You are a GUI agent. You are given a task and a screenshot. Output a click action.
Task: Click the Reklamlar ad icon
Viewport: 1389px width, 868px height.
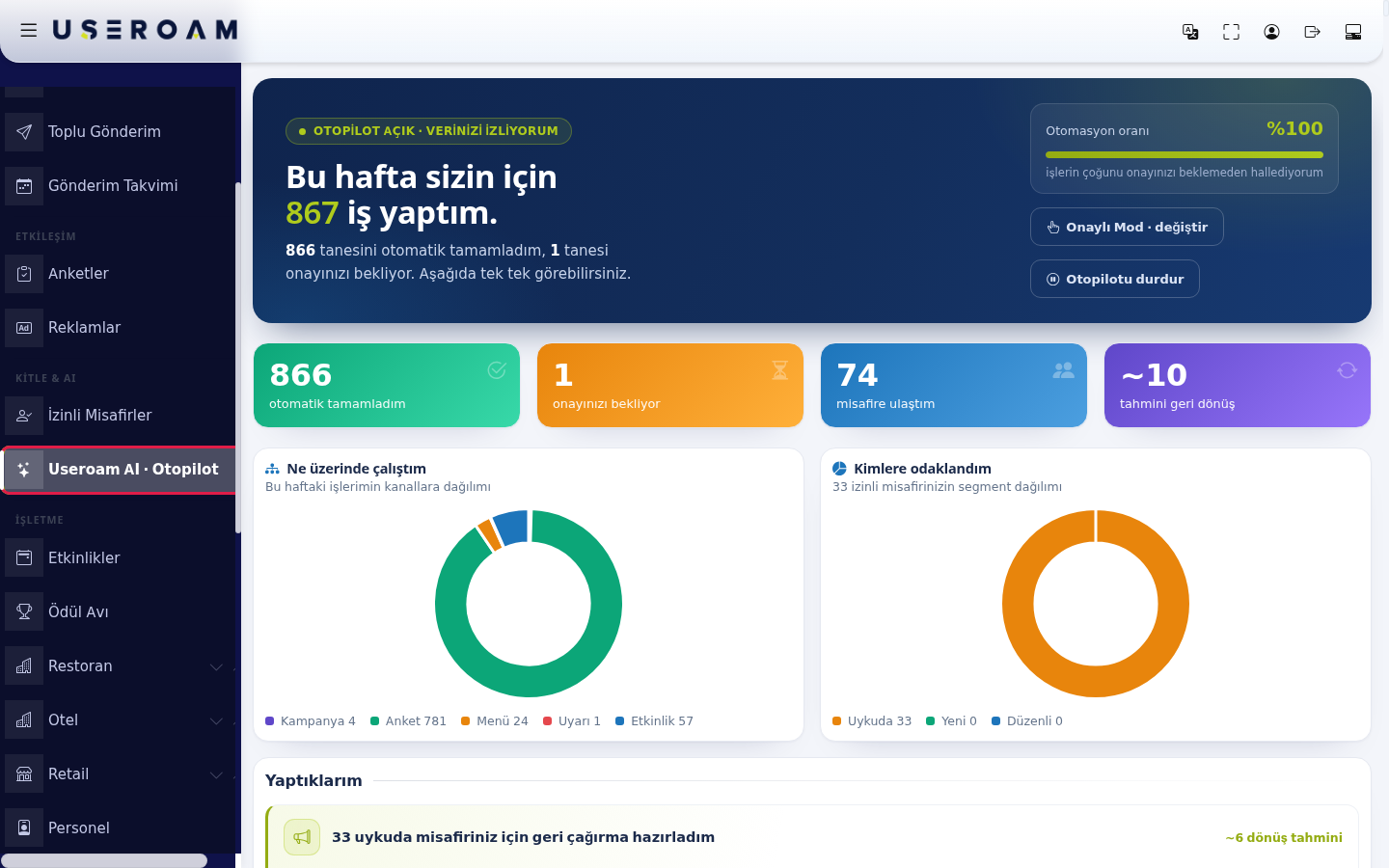click(x=24, y=328)
